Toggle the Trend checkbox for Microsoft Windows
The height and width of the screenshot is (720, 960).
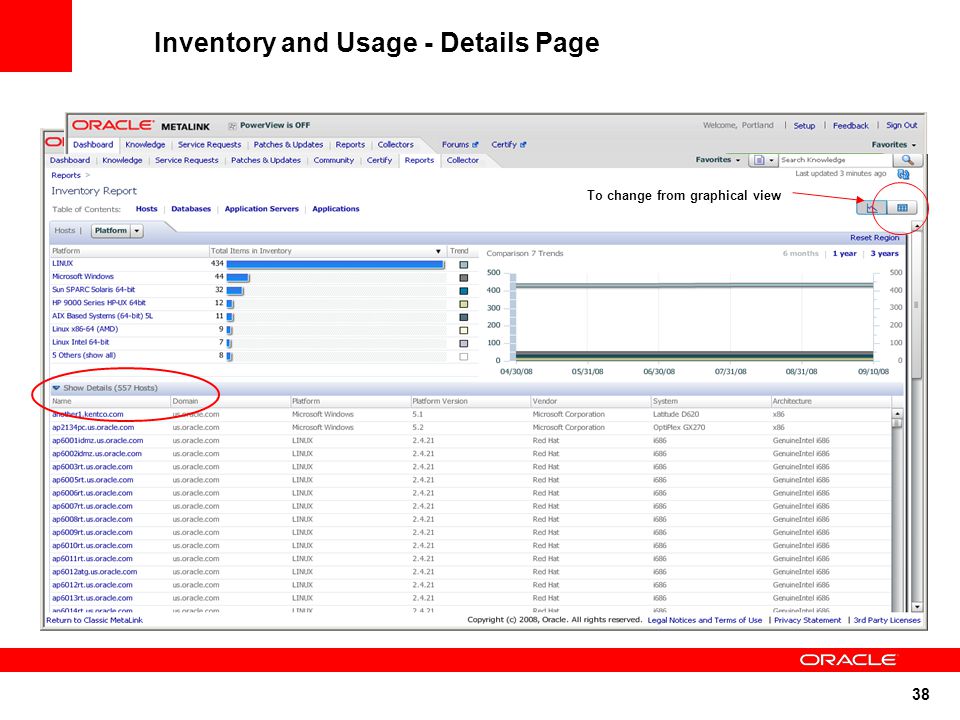pos(463,277)
